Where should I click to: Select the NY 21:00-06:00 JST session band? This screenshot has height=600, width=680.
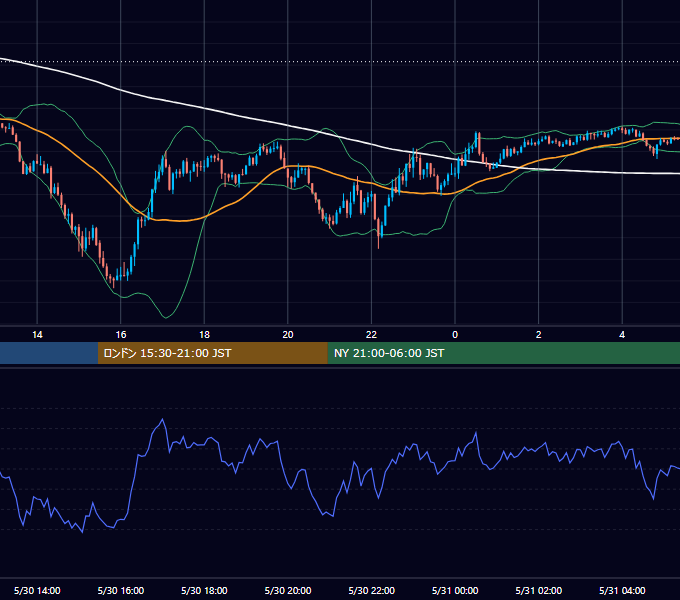503,353
